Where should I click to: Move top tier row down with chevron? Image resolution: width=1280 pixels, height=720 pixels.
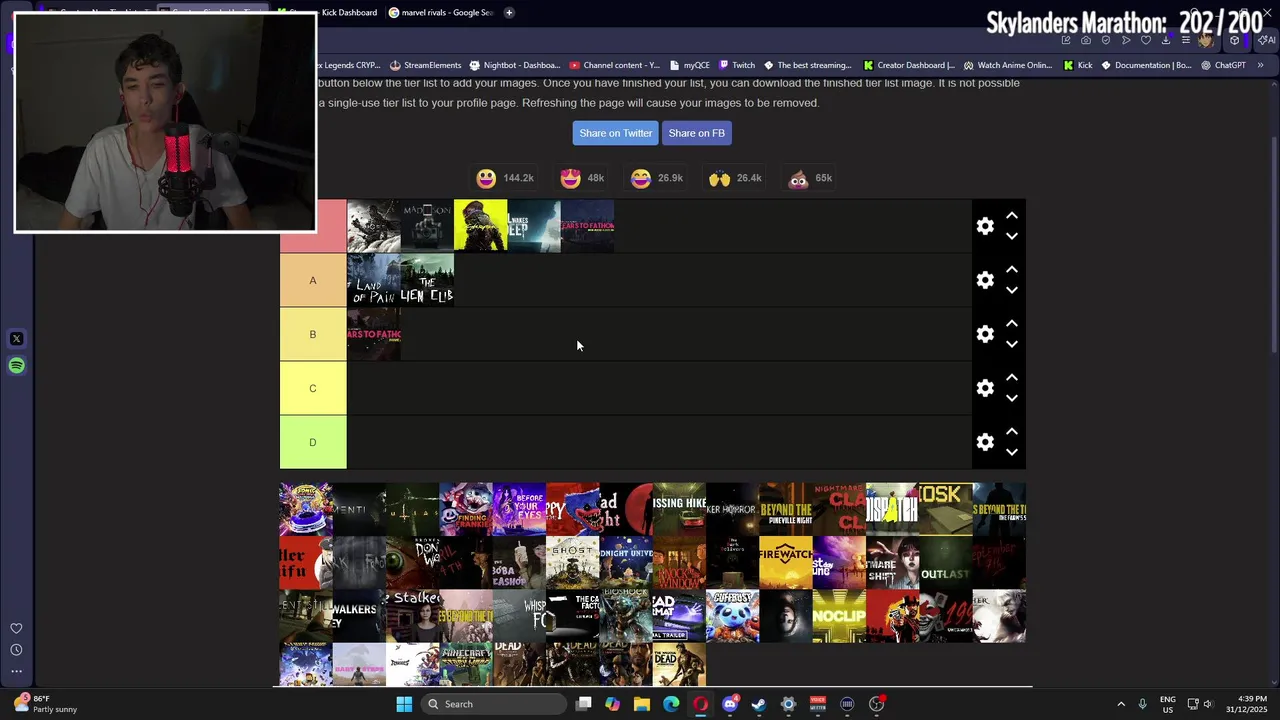tap(1012, 236)
